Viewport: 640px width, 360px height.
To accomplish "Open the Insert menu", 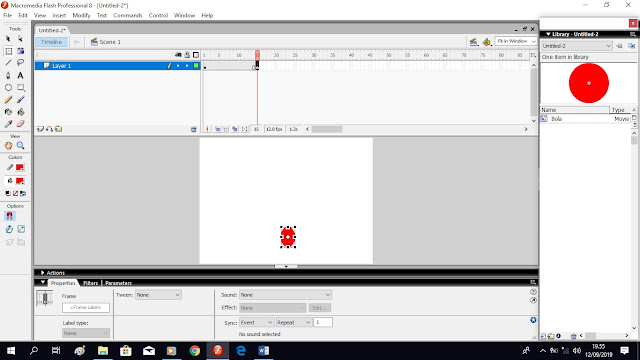I will 59,15.
